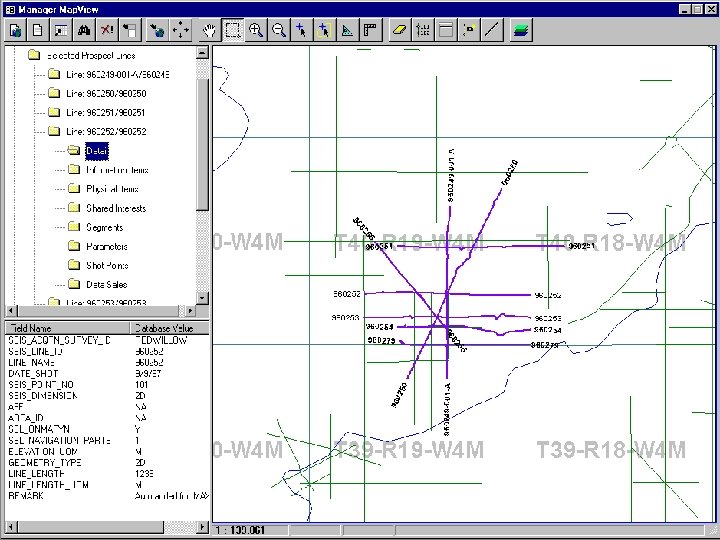The image size is (720, 540).
Task: Select the SEIS_POINT_NO value 101
Action: coord(142,385)
